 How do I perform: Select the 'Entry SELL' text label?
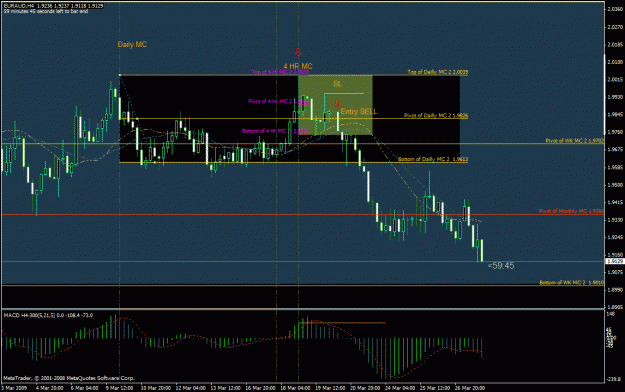(x=359, y=112)
